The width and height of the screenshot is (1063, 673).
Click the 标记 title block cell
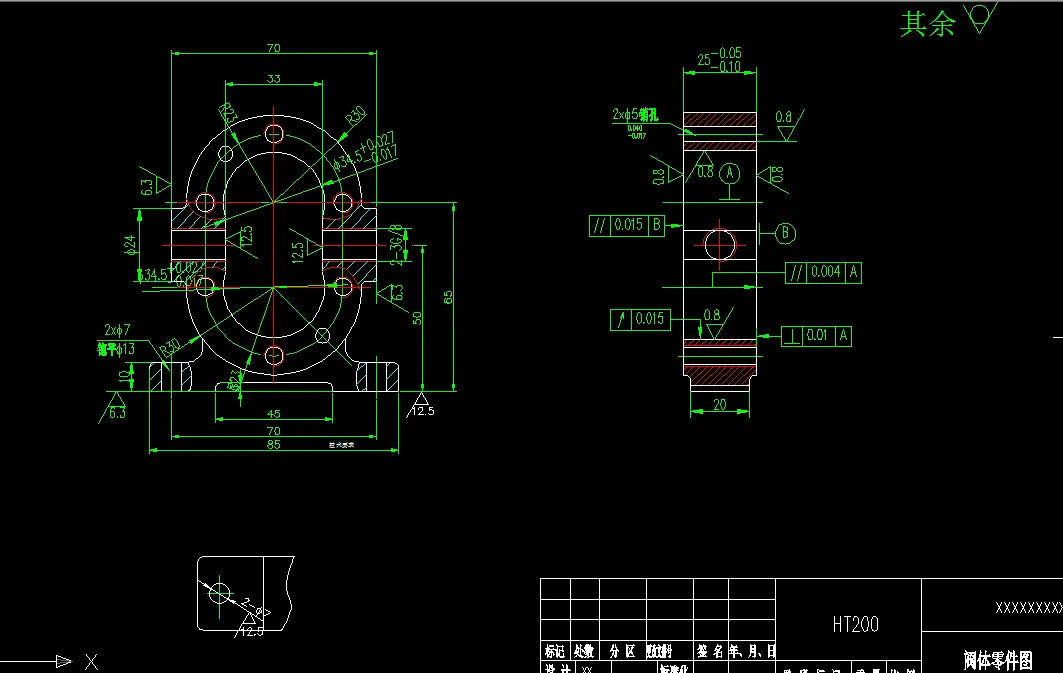click(x=555, y=651)
